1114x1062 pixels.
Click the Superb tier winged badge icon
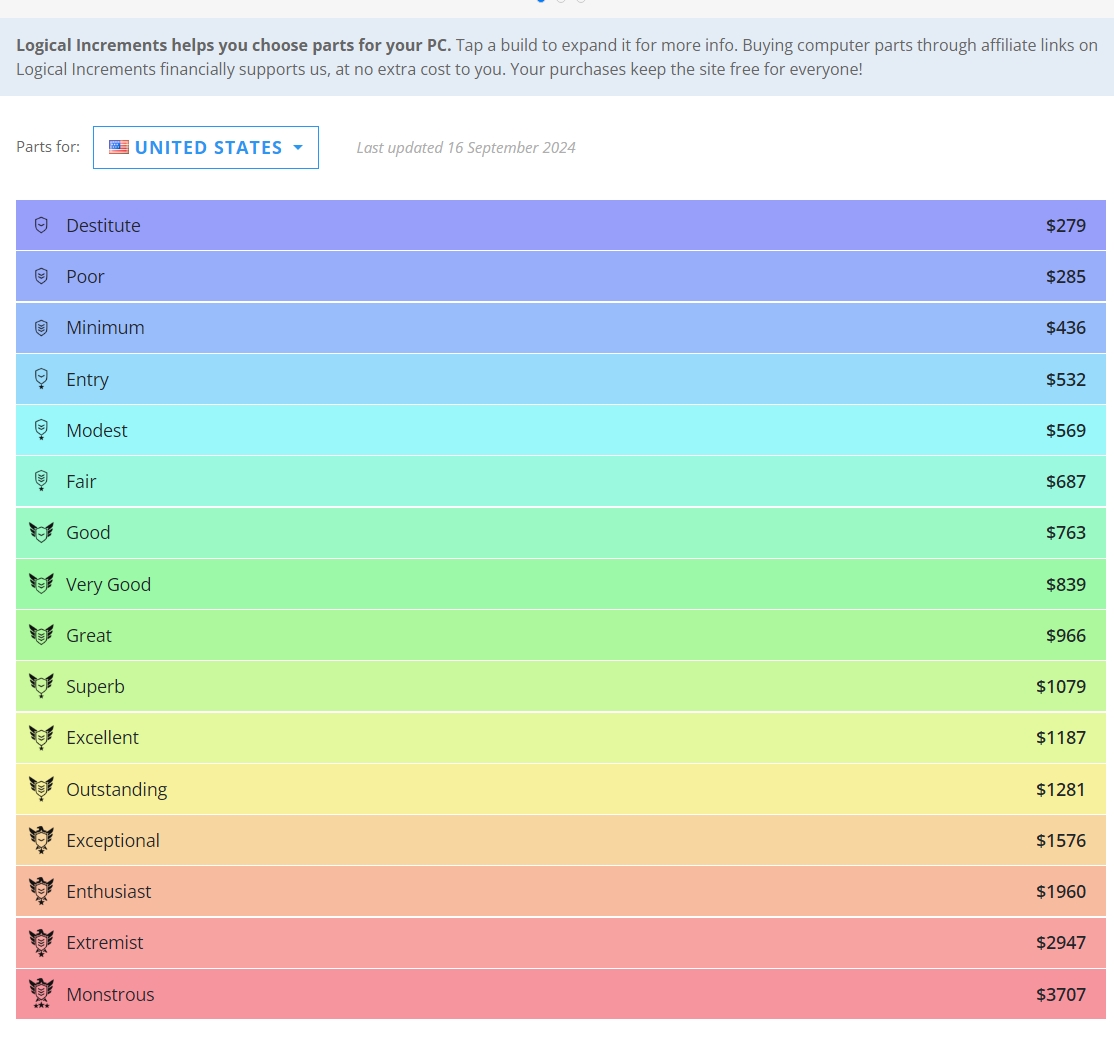click(41, 686)
